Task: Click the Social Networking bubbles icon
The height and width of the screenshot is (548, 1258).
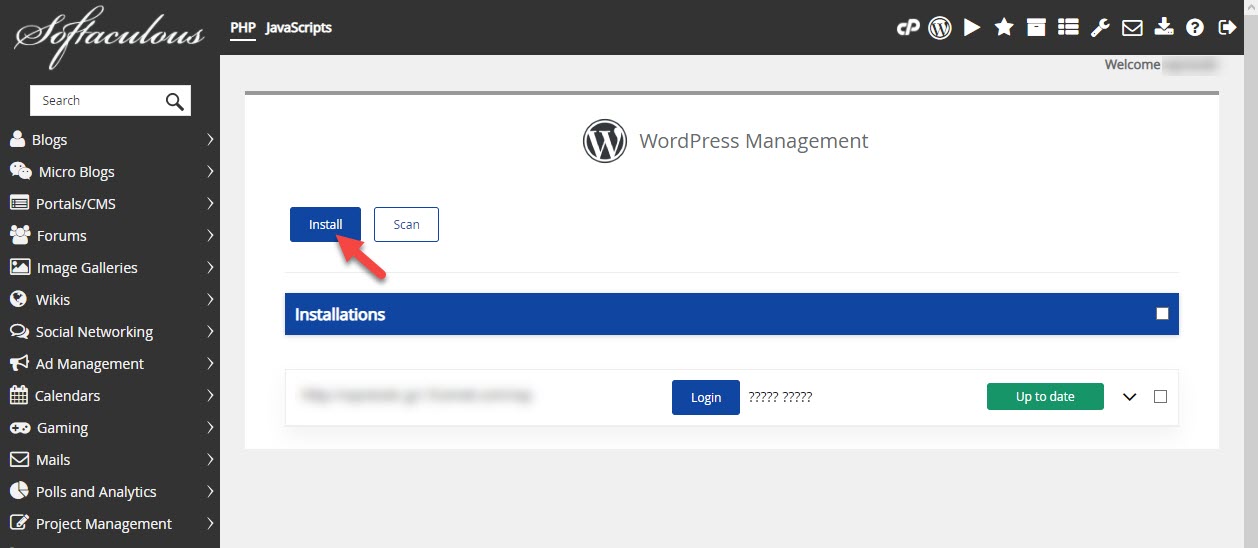Action: (19, 331)
